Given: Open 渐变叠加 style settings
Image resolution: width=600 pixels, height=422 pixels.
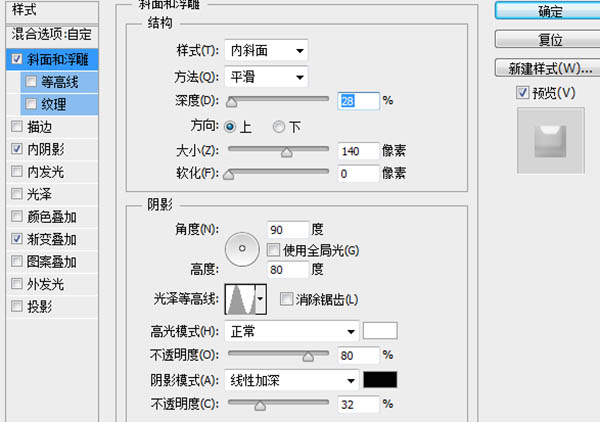Looking at the screenshot, I should click(x=52, y=240).
